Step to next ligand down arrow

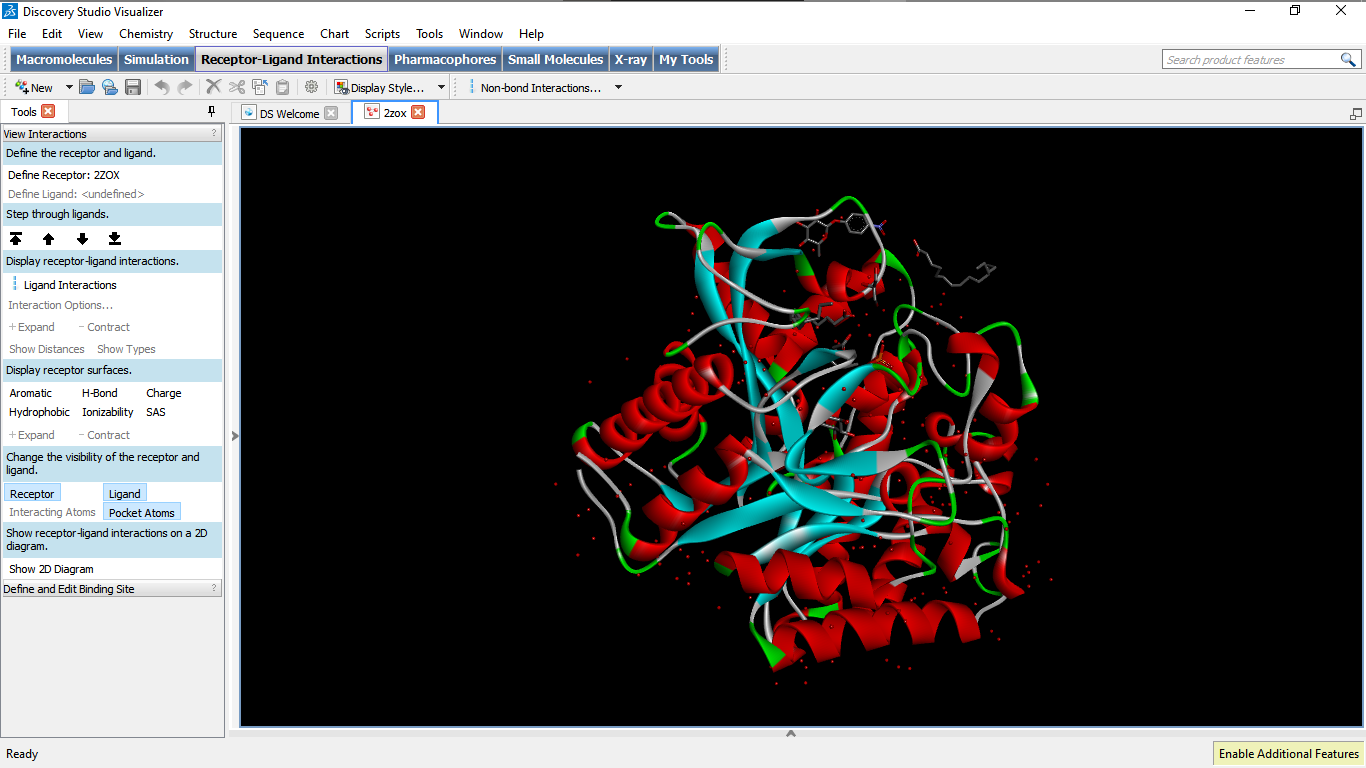[82, 239]
